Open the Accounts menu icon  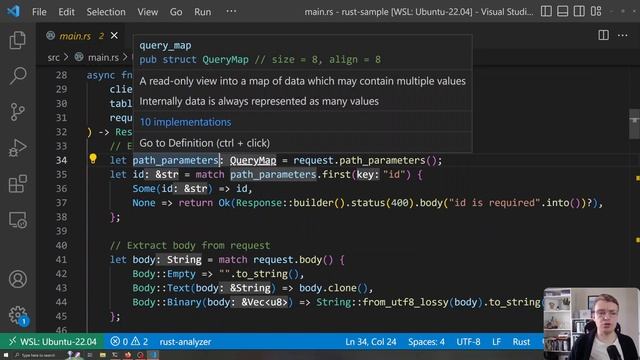pos(18,279)
